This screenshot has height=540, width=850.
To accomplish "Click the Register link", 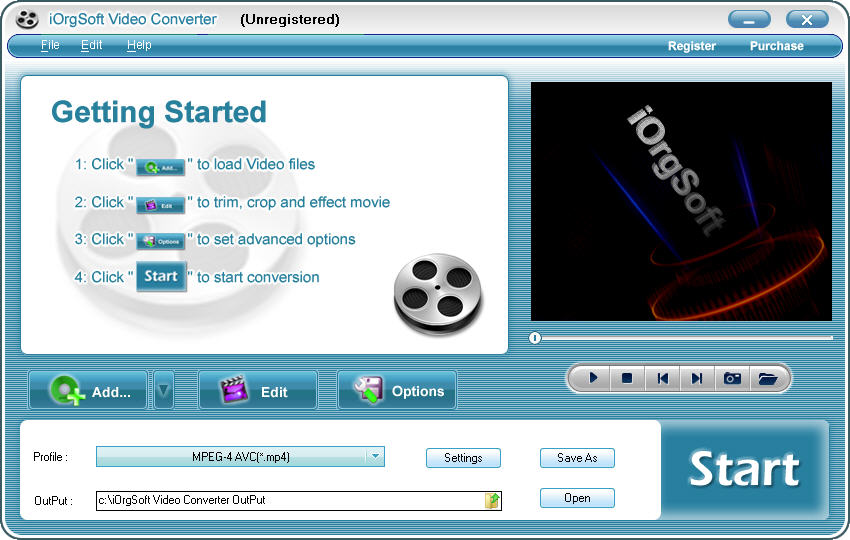I will click(x=692, y=46).
